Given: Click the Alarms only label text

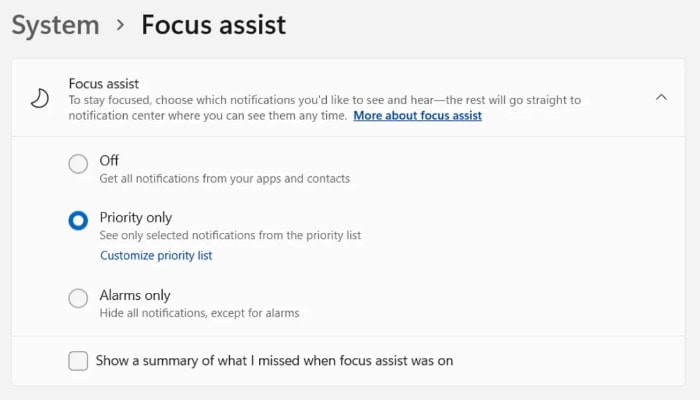Looking at the screenshot, I should point(135,295).
